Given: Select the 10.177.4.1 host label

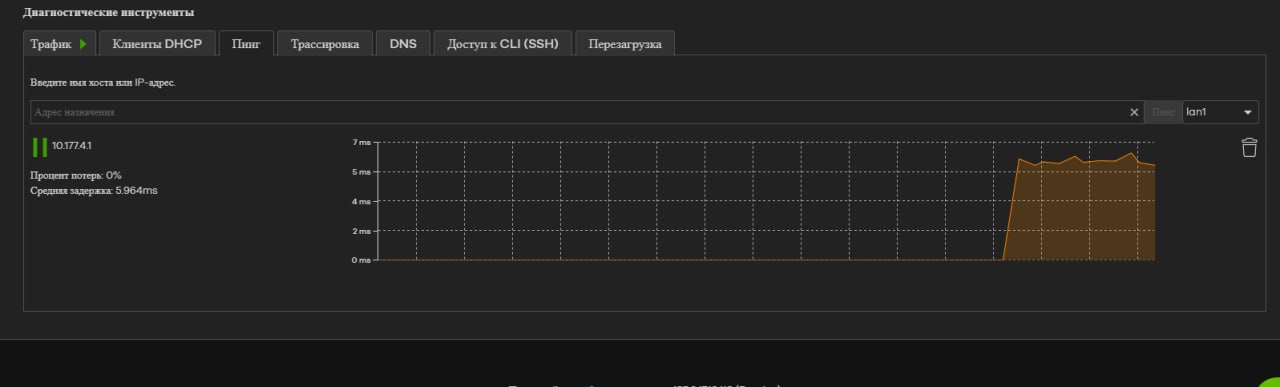Looking at the screenshot, I should coord(72,146).
